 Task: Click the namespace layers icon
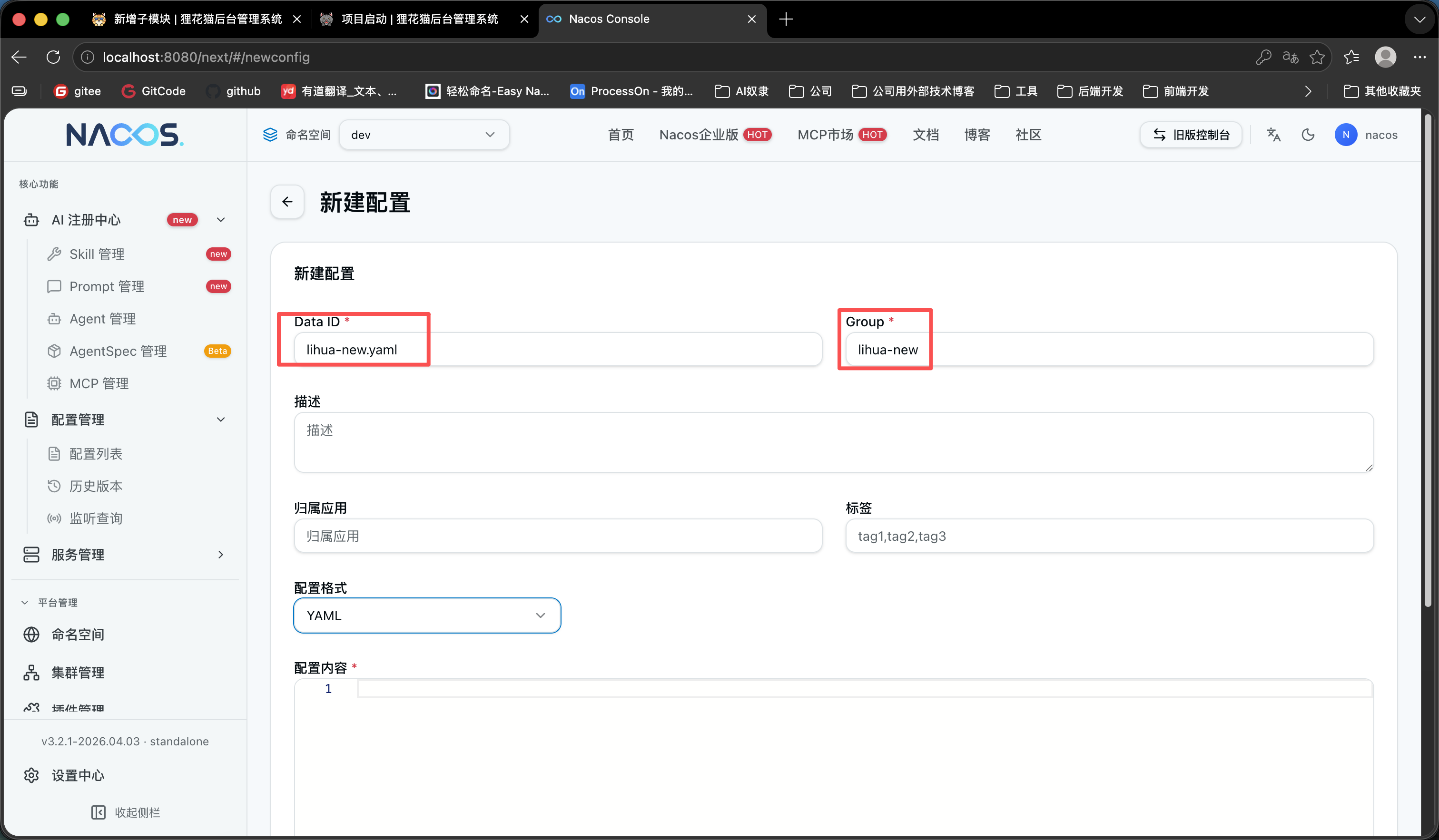(x=270, y=135)
